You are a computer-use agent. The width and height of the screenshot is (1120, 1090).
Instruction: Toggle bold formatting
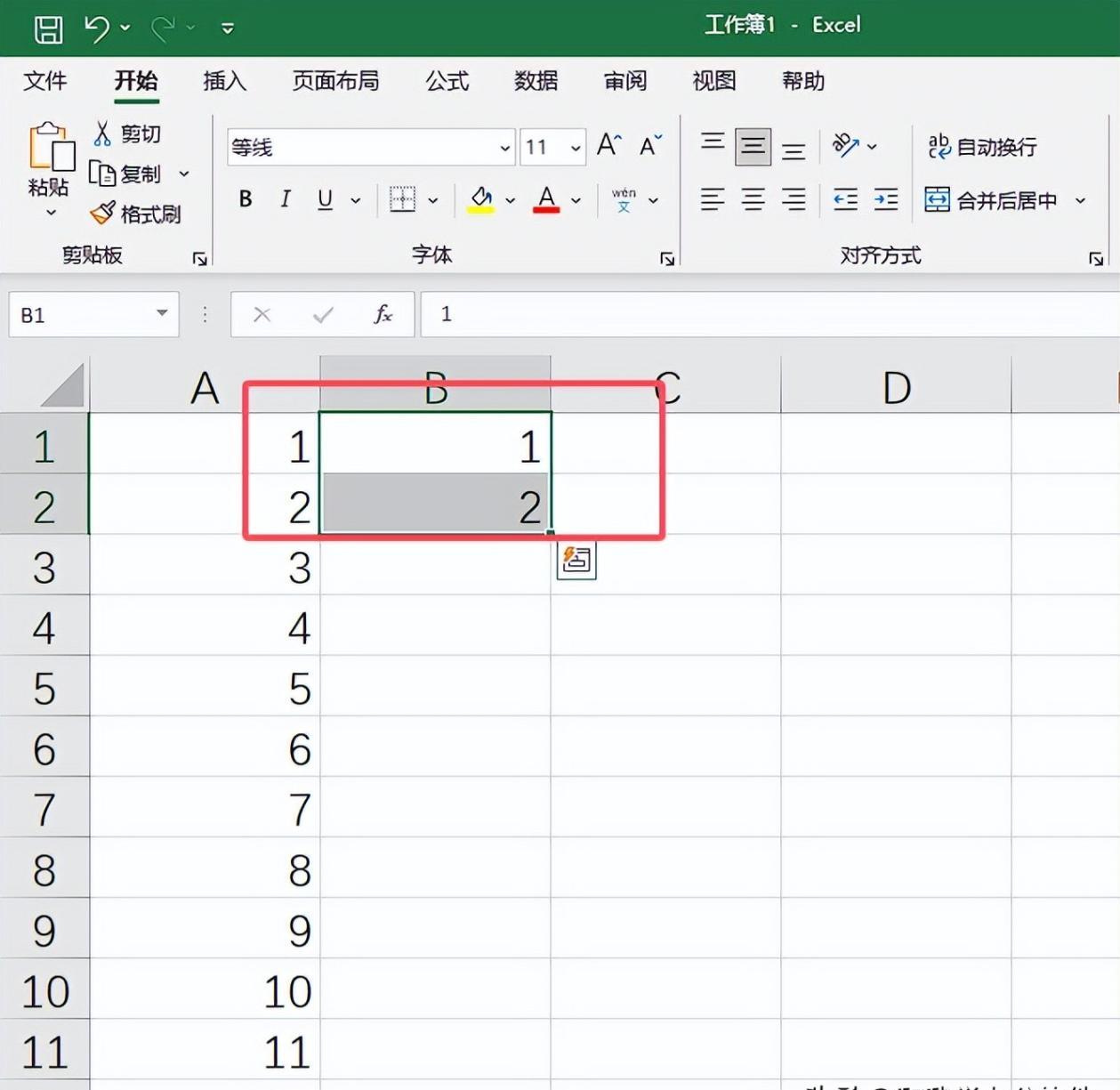pyautogui.click(x=246, y=199)
